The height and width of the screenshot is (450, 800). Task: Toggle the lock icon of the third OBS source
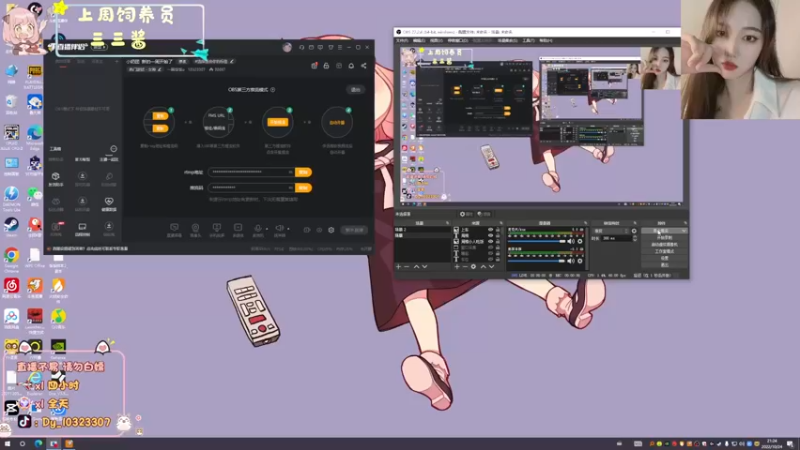pos(498,242)
